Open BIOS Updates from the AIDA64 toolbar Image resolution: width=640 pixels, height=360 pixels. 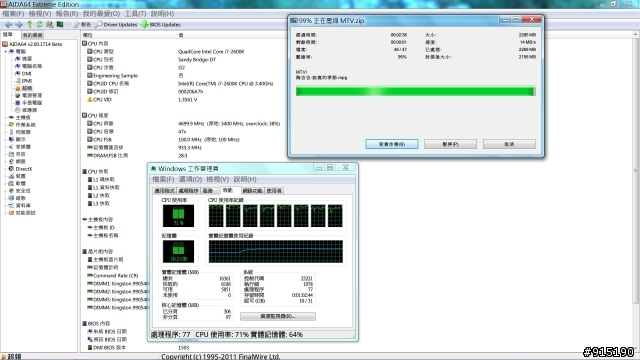pyautogui.click(x=160, y=24)
